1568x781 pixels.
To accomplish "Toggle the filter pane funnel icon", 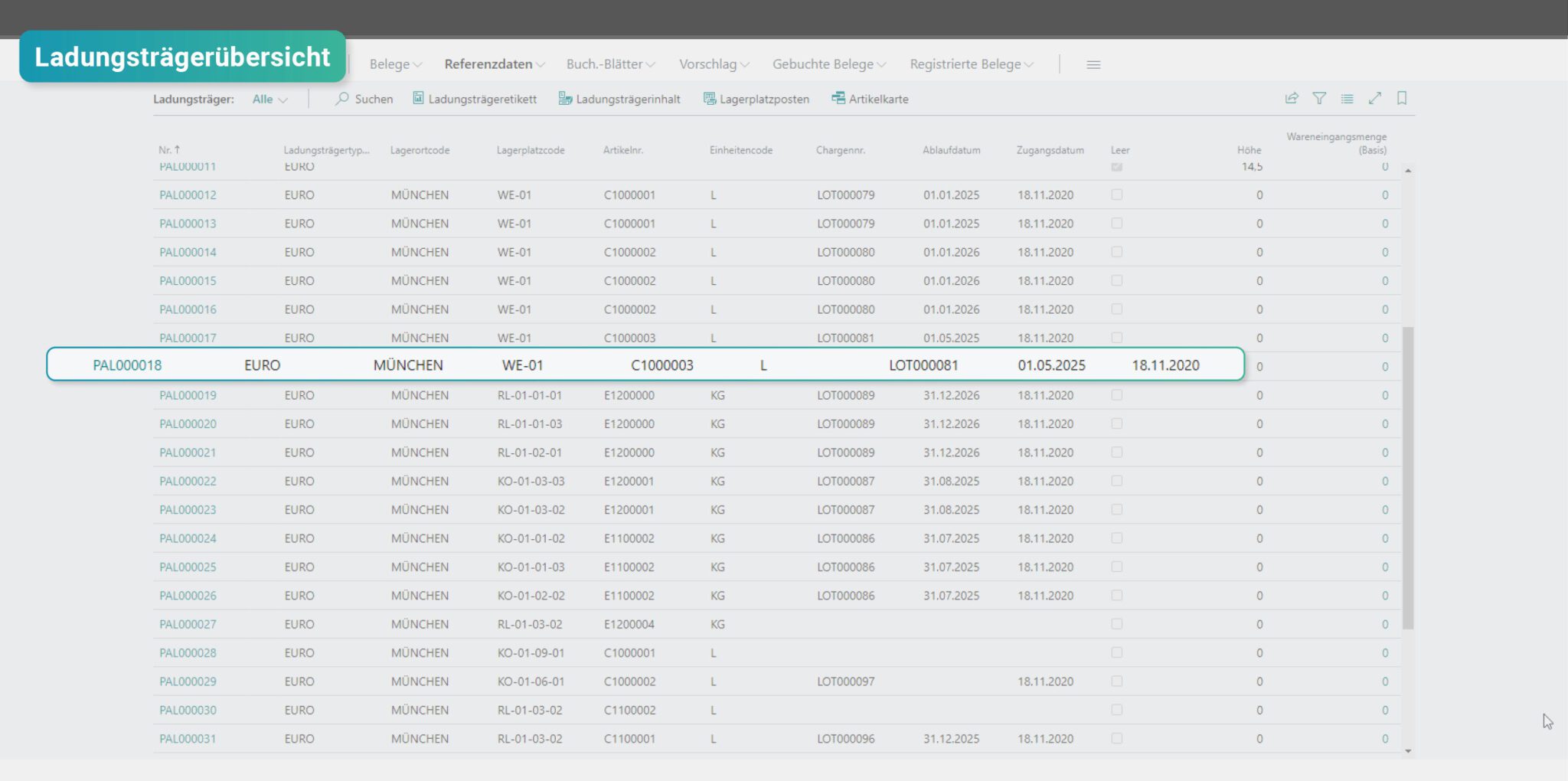I will 1319,98.
